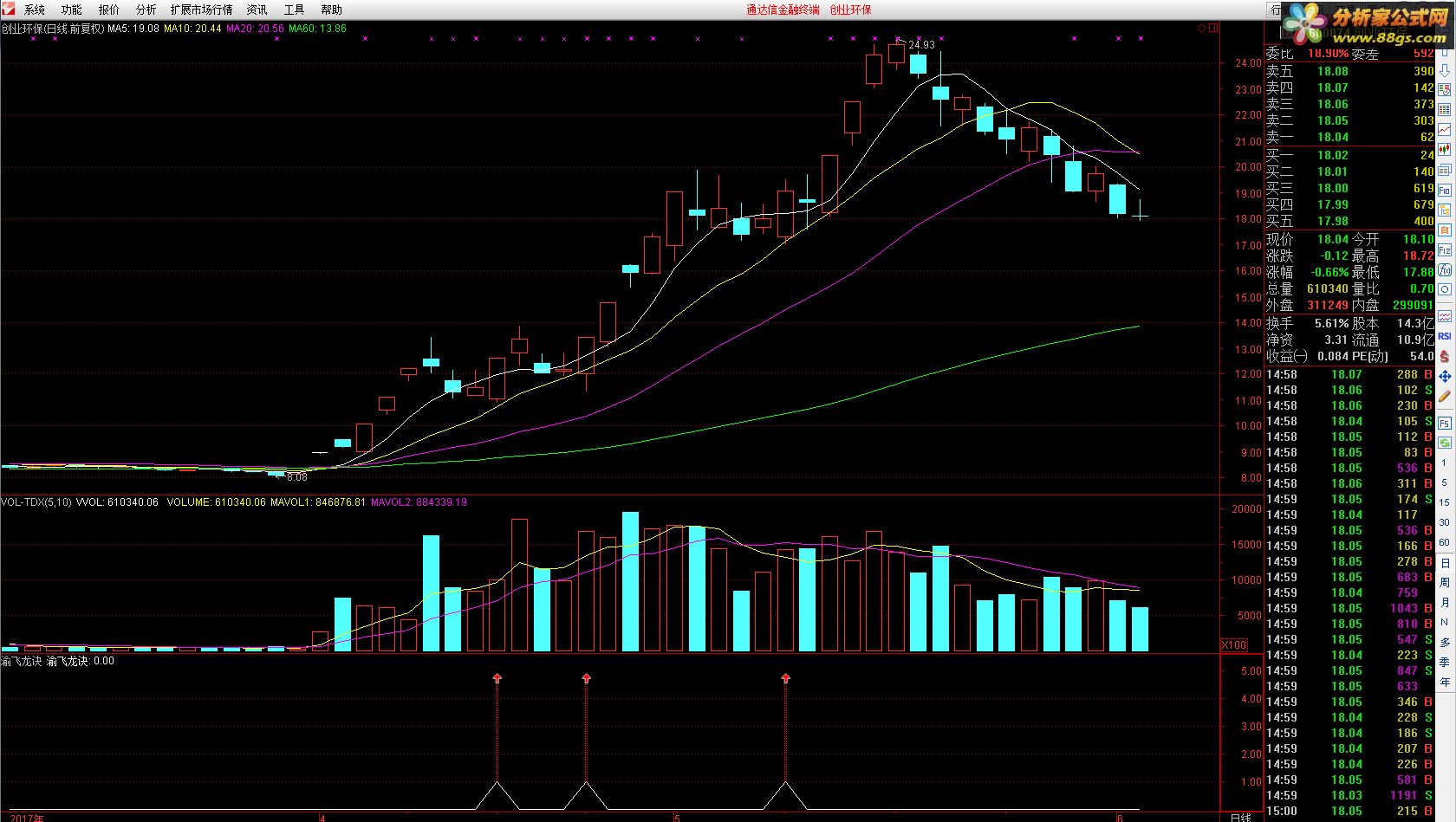Viewport: 1456px width, 822px height.
Task: Click the red square split-window icon
Action: pyautogui.click(x=1214, y=28)
